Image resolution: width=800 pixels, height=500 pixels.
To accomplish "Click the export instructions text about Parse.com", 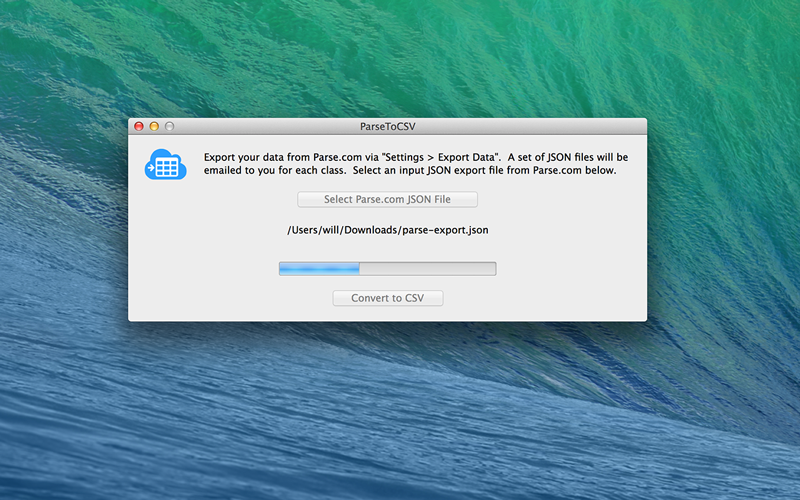I will [x=416, y=164].
